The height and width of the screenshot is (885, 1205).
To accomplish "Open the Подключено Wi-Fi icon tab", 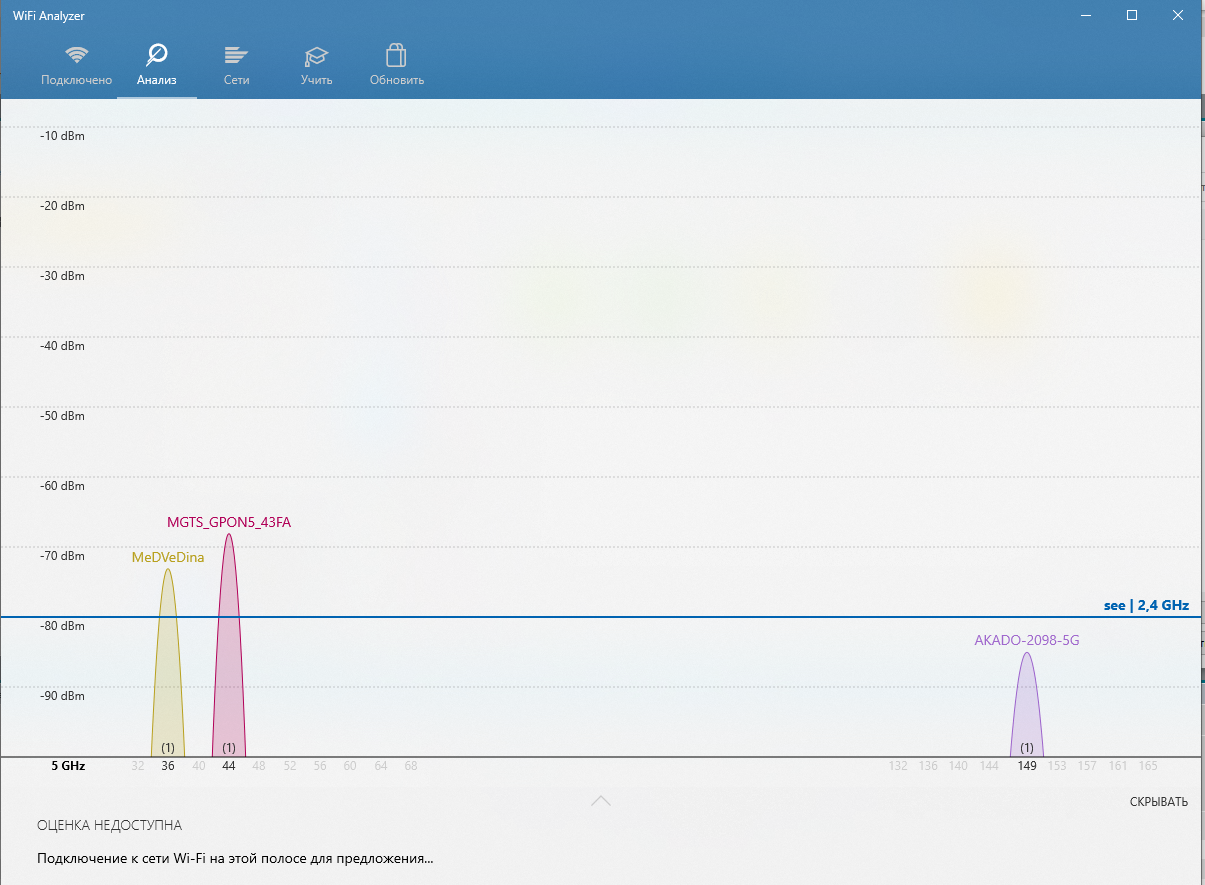I will click(x=76, y=55).
